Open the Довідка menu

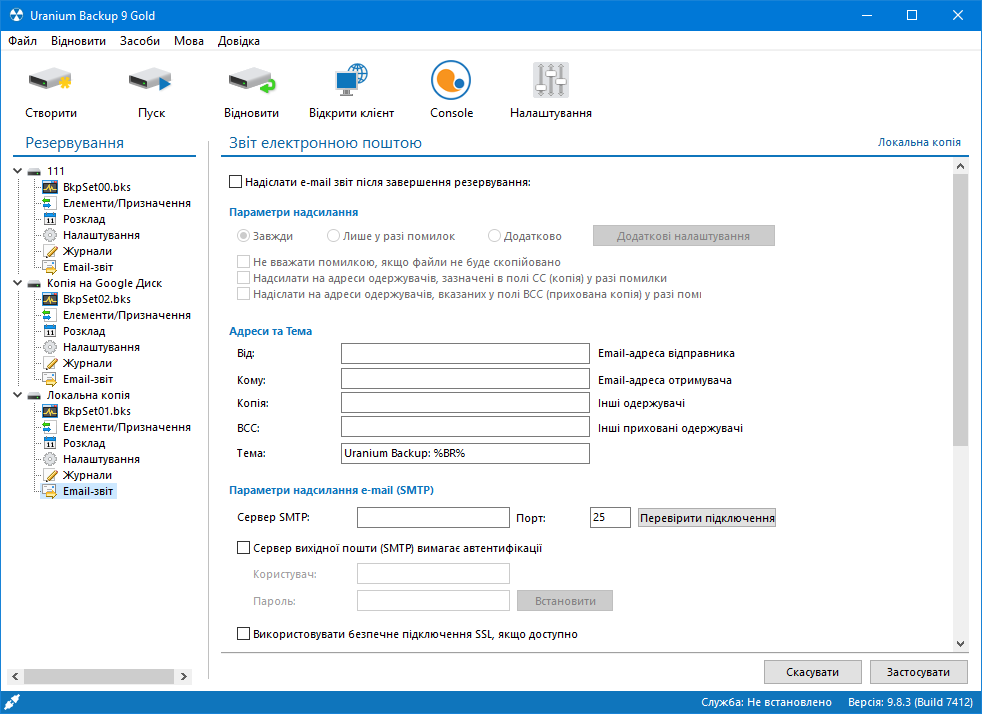(x=239, y=41)
